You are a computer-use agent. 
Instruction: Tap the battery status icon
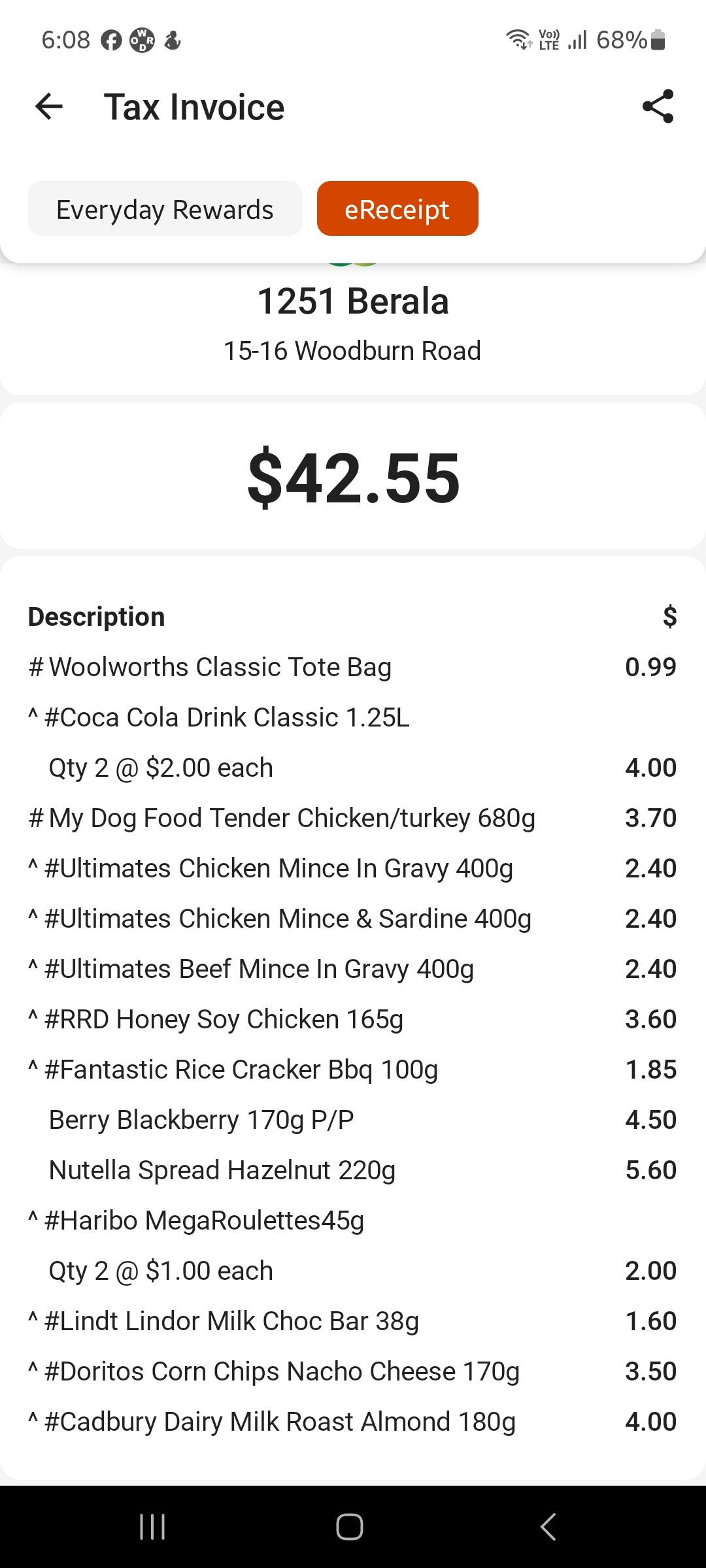coord(658,40)
